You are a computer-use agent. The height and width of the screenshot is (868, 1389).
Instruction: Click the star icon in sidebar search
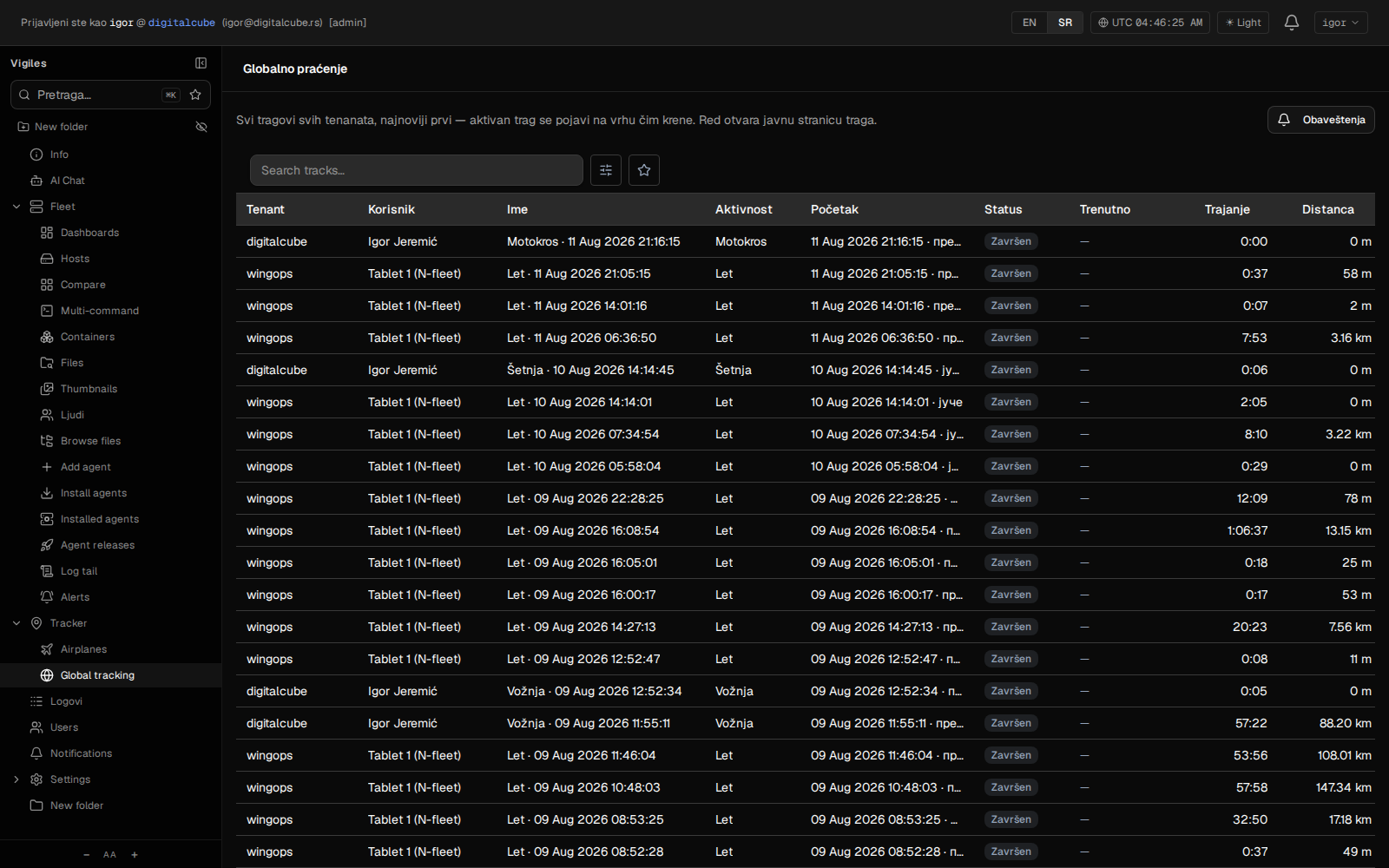coord(195,95)
